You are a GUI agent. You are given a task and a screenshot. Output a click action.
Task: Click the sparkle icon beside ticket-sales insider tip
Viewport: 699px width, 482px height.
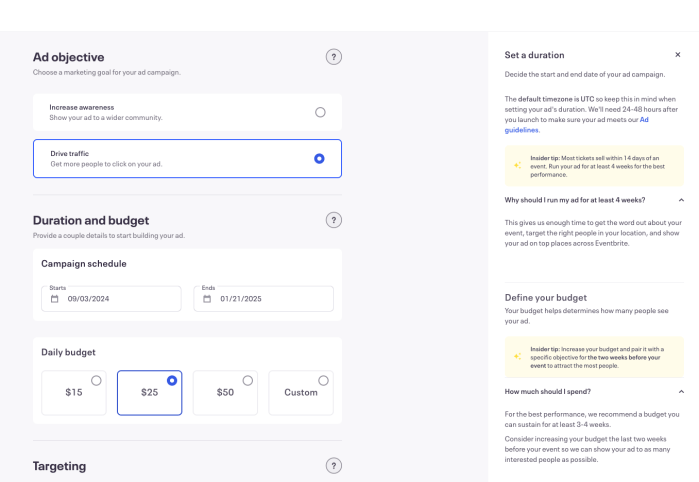(517, 165)
